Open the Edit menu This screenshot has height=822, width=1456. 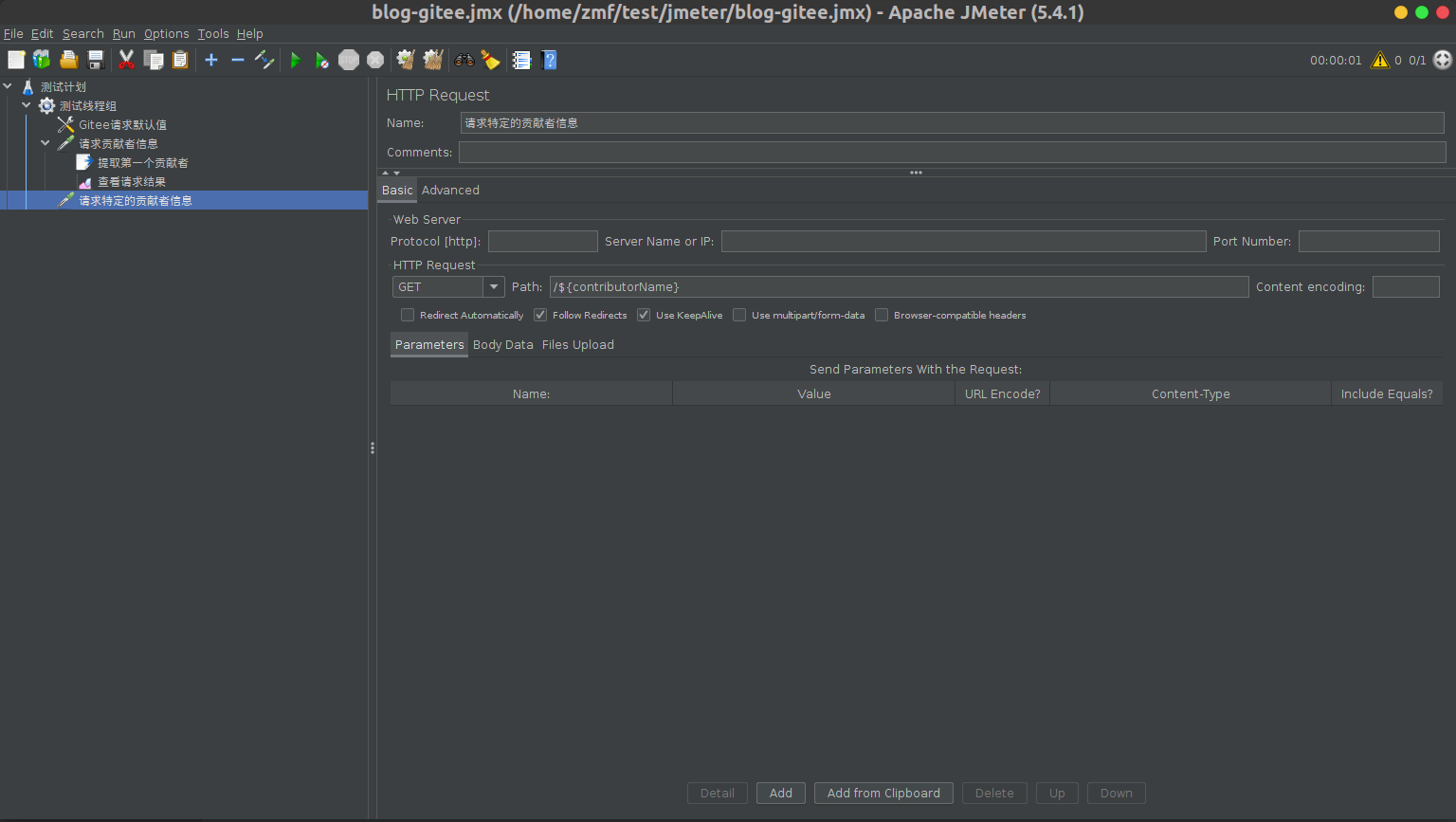[x=42, y=33]
